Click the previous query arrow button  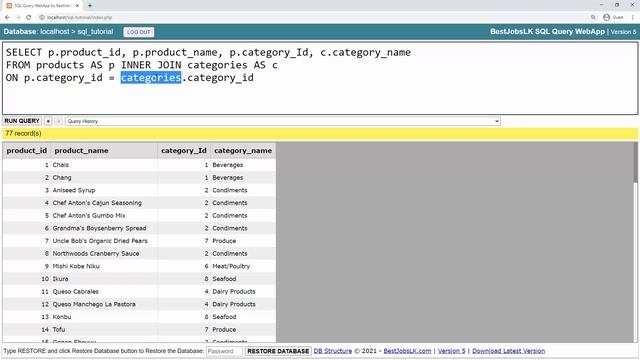48,121
